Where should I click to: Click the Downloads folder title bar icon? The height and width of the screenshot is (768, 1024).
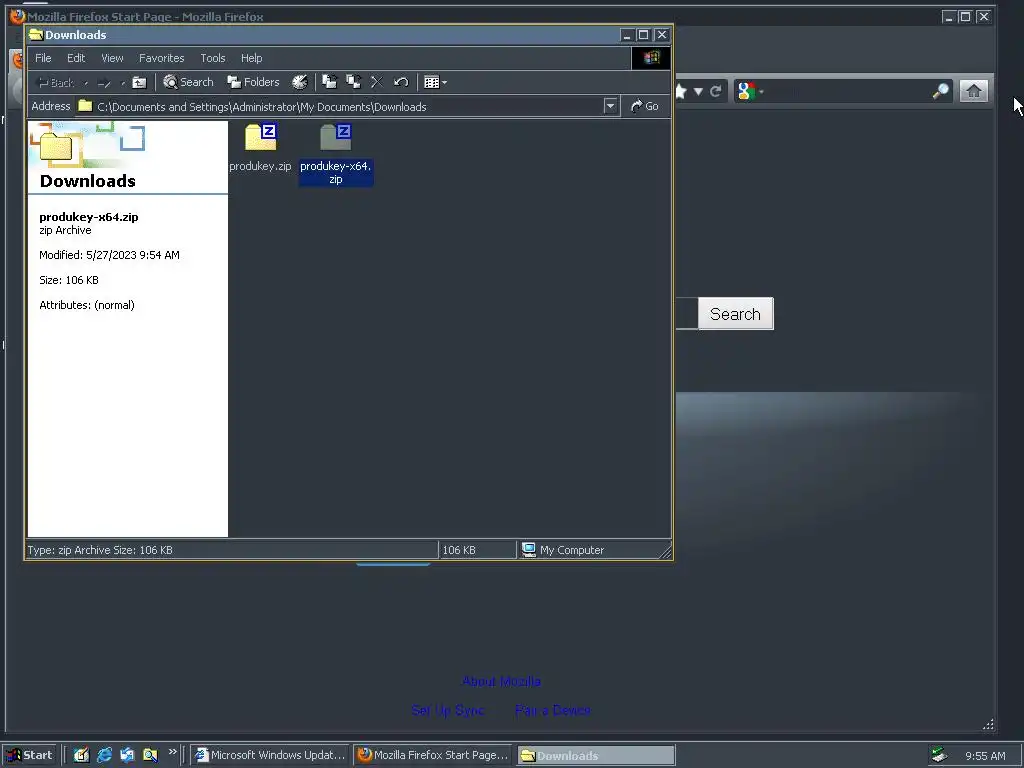tap(36, 35)
